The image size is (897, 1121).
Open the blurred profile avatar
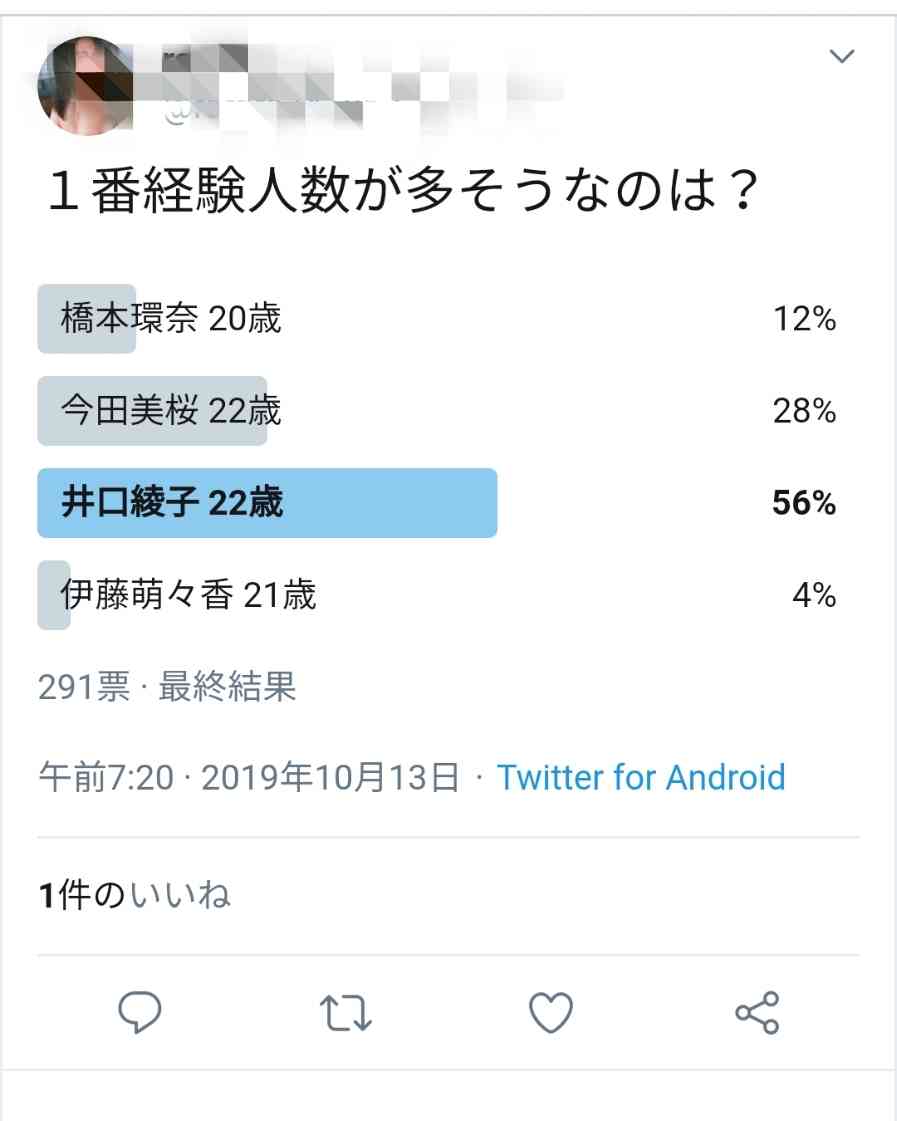click(85, 86)
